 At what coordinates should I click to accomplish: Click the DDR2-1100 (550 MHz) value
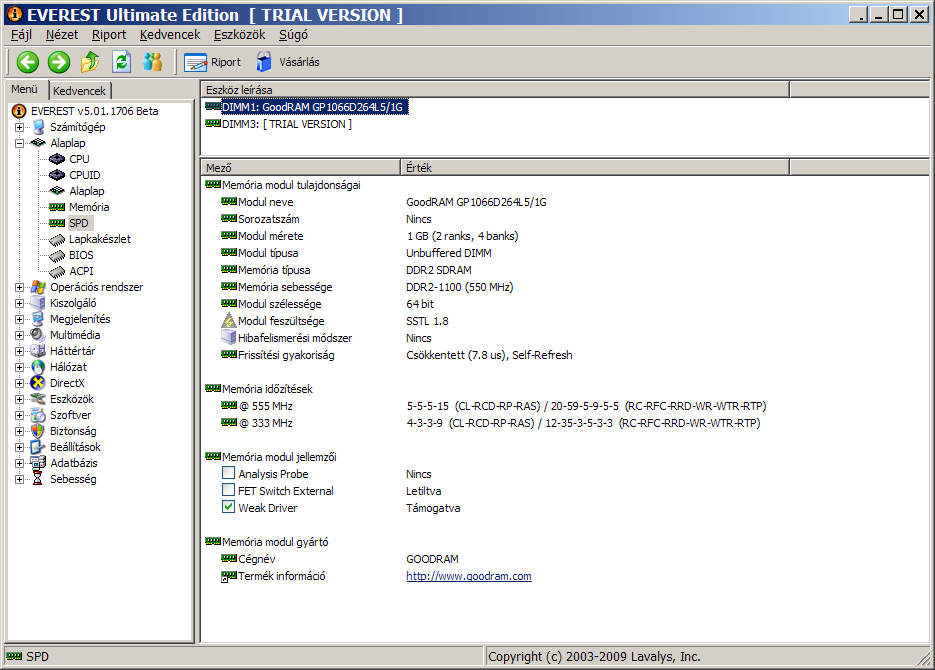460,287
